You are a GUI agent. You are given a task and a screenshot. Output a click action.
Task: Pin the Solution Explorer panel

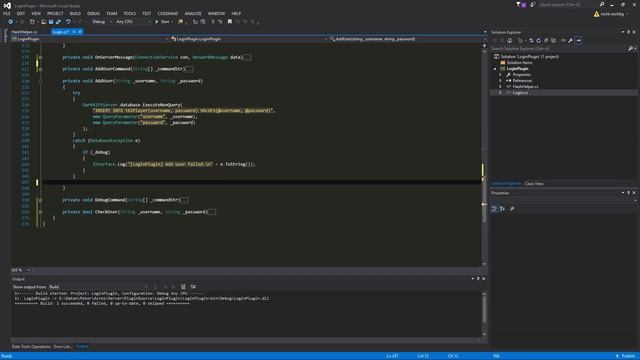coord(629,32)
